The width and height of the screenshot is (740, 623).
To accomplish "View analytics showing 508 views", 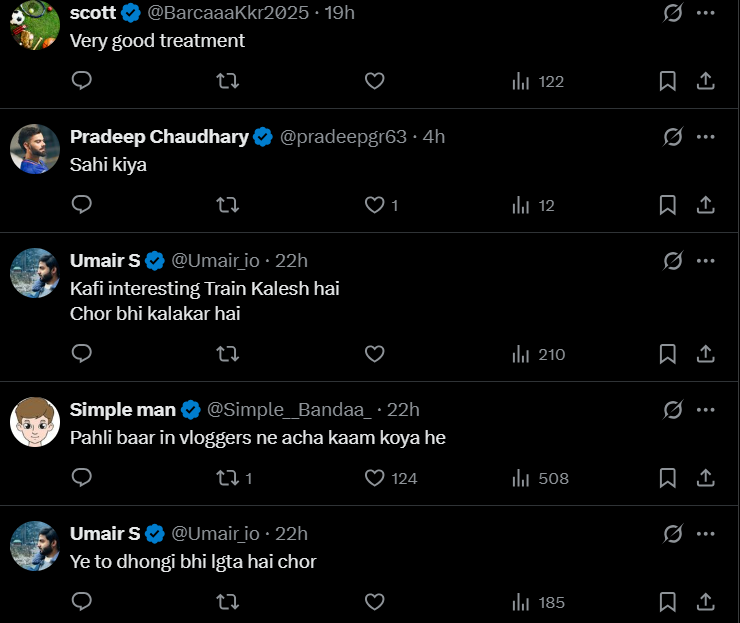I will click(x=540, y=478).
